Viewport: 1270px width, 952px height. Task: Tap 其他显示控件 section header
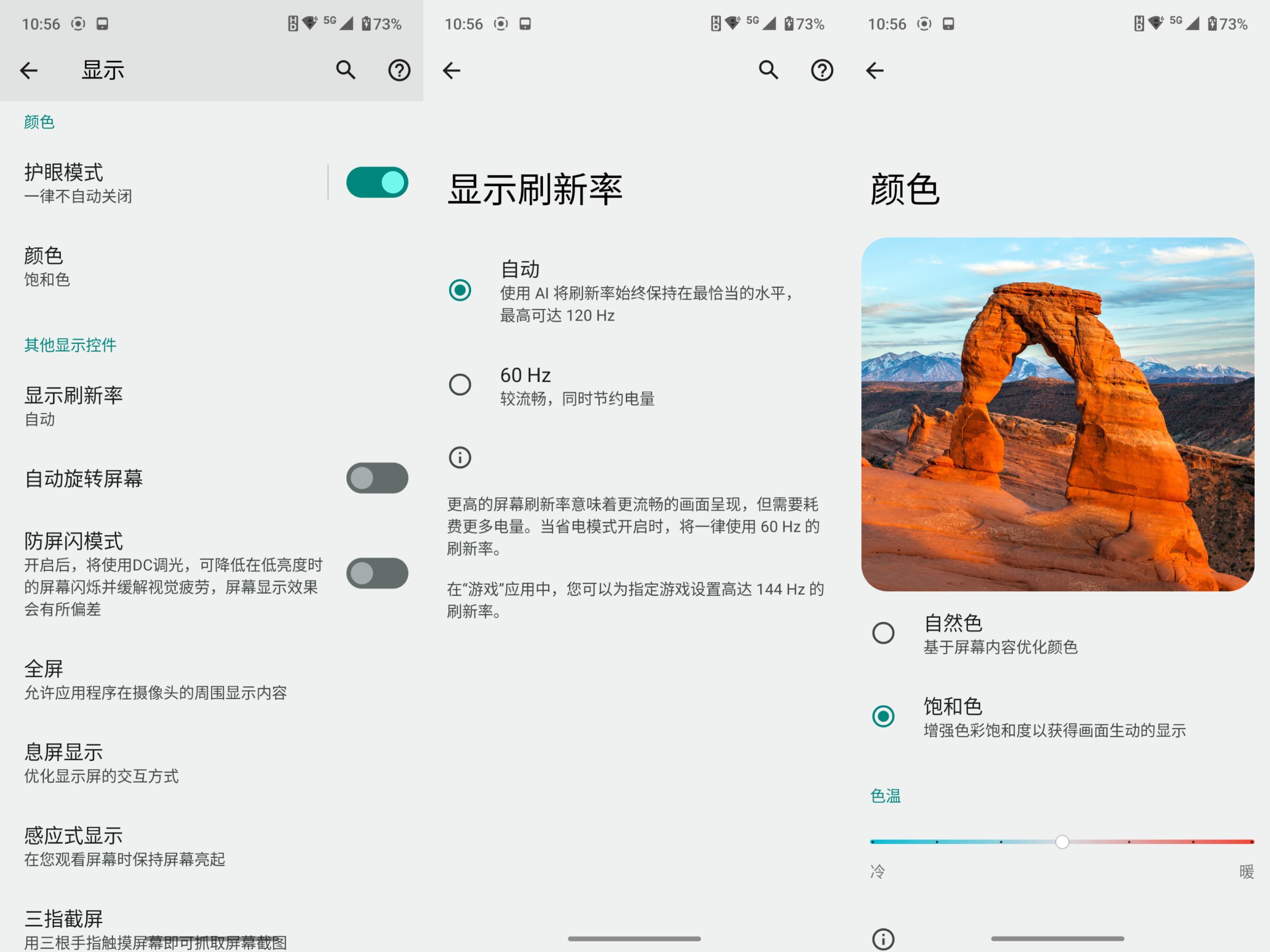70,344
